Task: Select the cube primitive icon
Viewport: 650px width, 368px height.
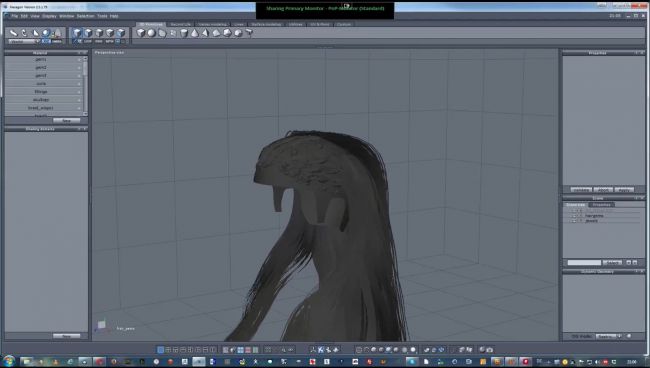Action: click(x=141, y=33)
